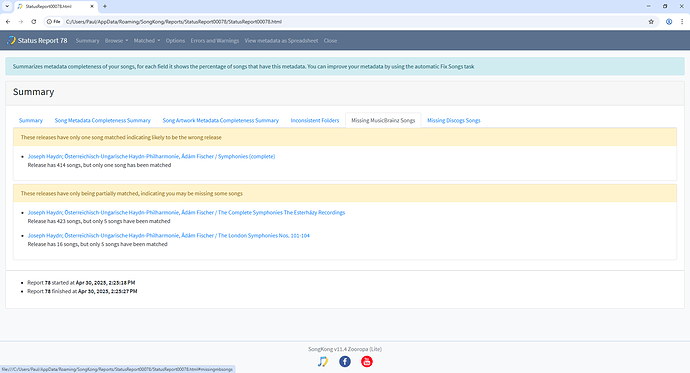
Task: Click View metadata as Spreadsheet
Action: 281,40
